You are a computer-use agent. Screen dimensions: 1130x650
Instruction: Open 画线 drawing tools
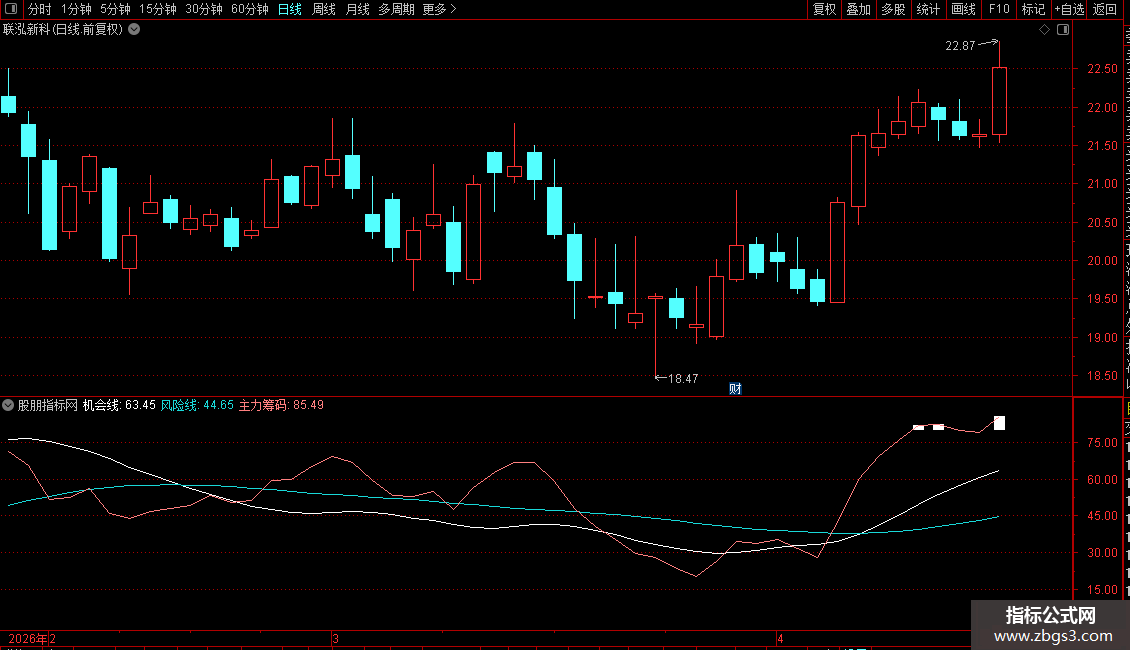tap(963, 9)
